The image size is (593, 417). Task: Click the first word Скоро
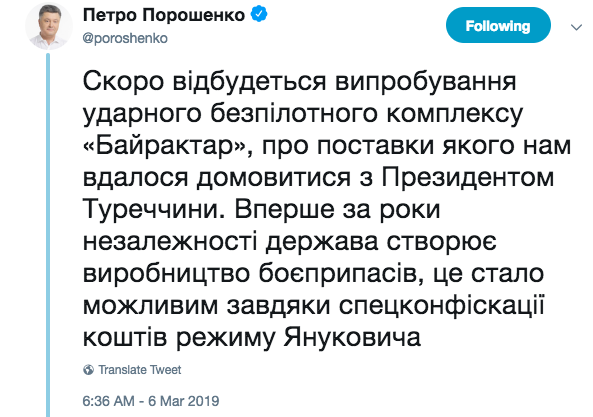tap(123, 81)
